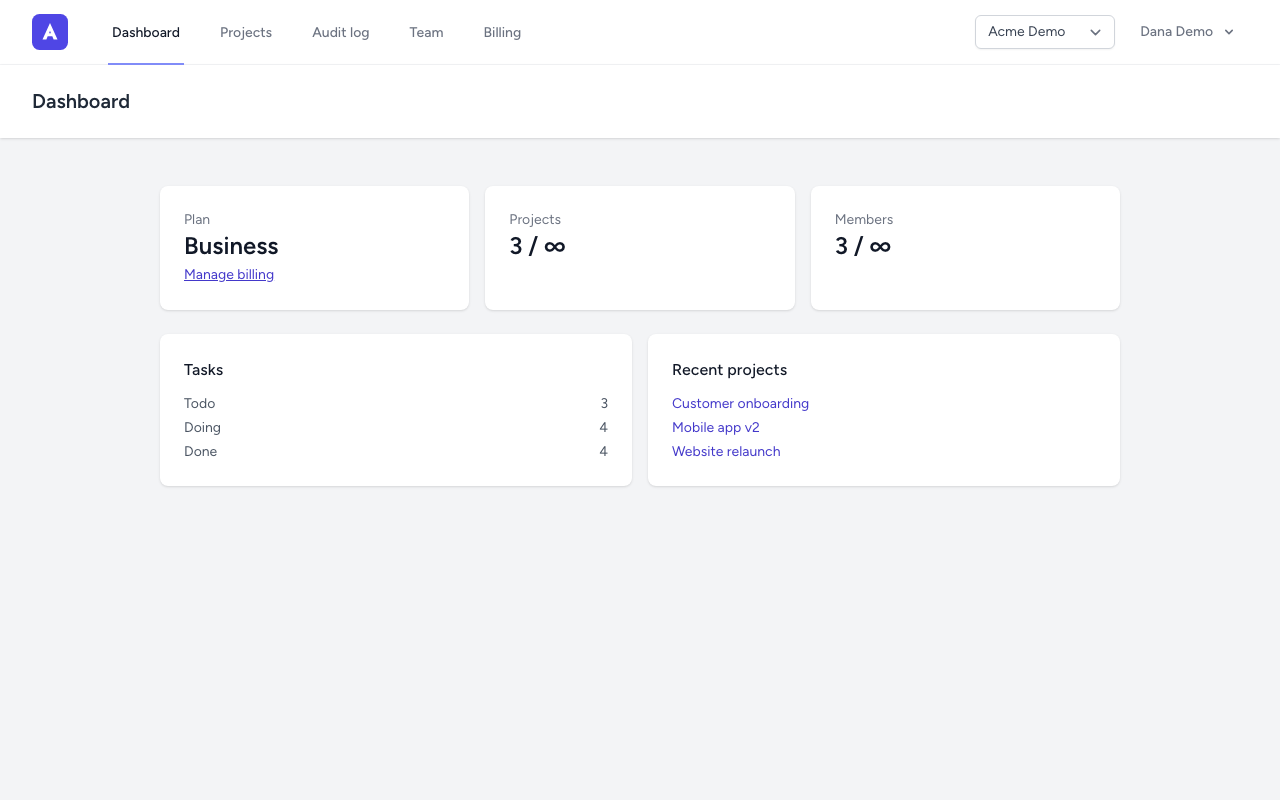Click the Done row in Tasks

pos(396,451)
